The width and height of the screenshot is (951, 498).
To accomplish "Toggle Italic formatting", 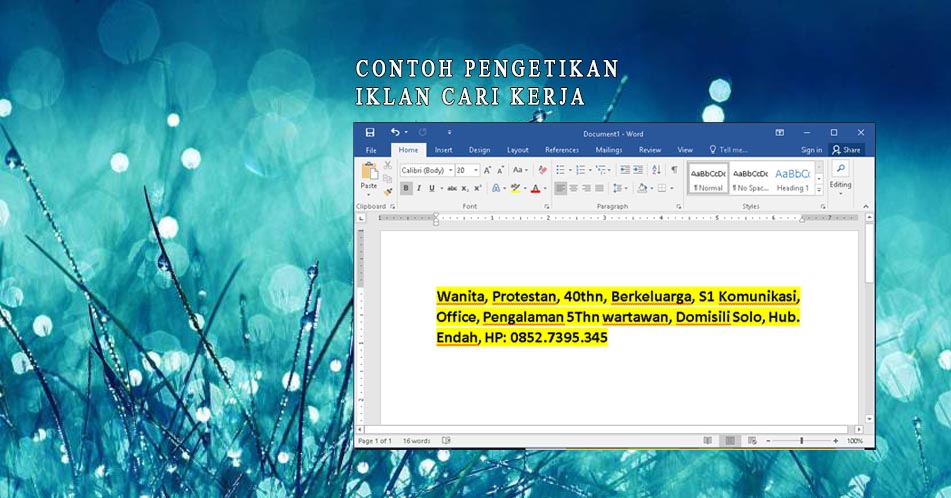I will click(x=418, y=189).
